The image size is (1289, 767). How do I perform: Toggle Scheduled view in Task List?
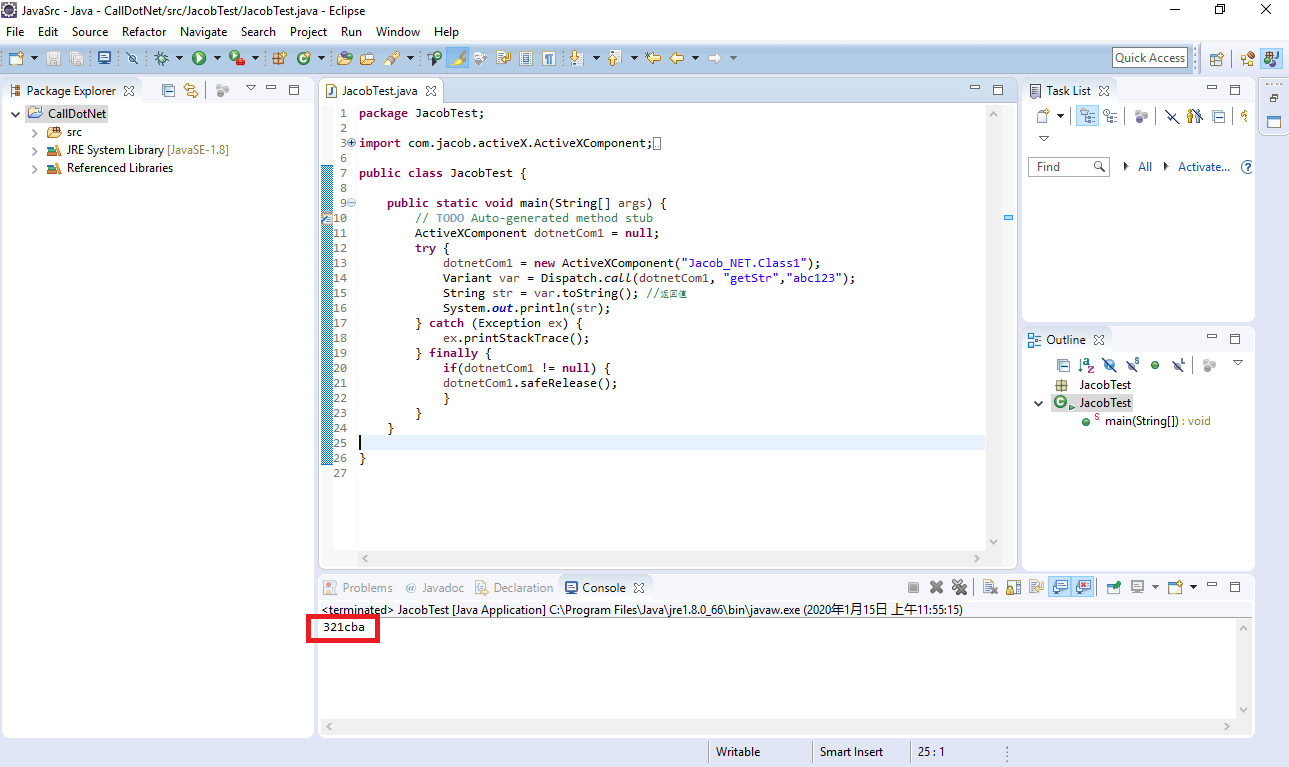[x=1110, y=116]
